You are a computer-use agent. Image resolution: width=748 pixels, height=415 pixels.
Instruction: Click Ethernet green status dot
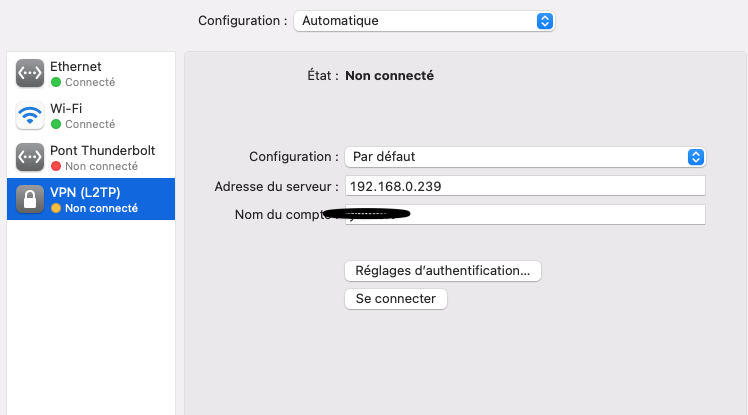point(56,82)
